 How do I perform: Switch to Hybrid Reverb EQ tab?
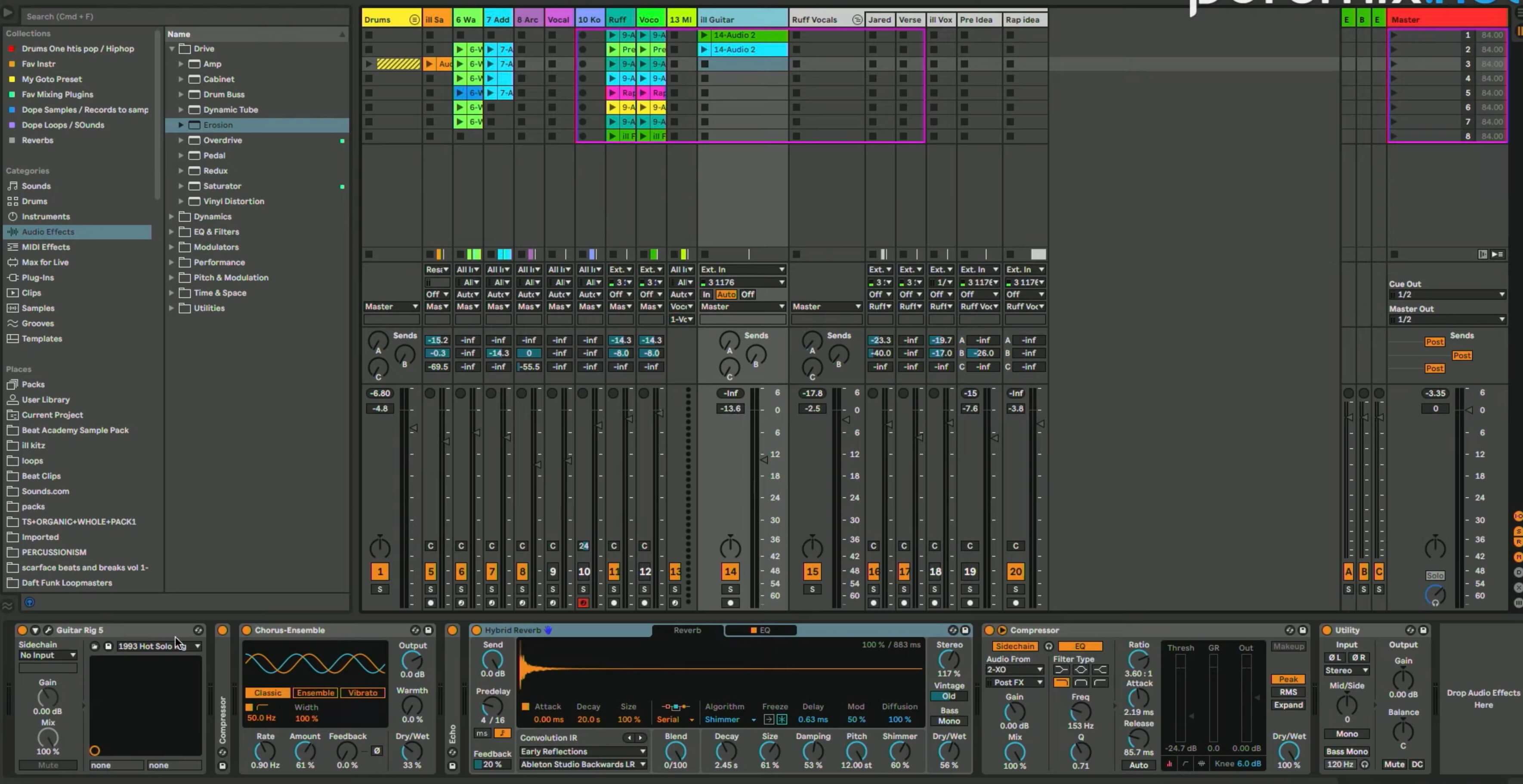coord(760,630)
